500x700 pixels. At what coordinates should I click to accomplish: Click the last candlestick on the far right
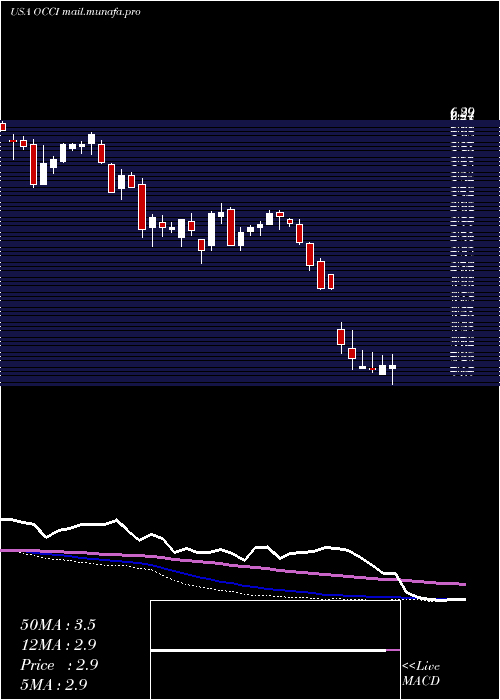point(392,369)
